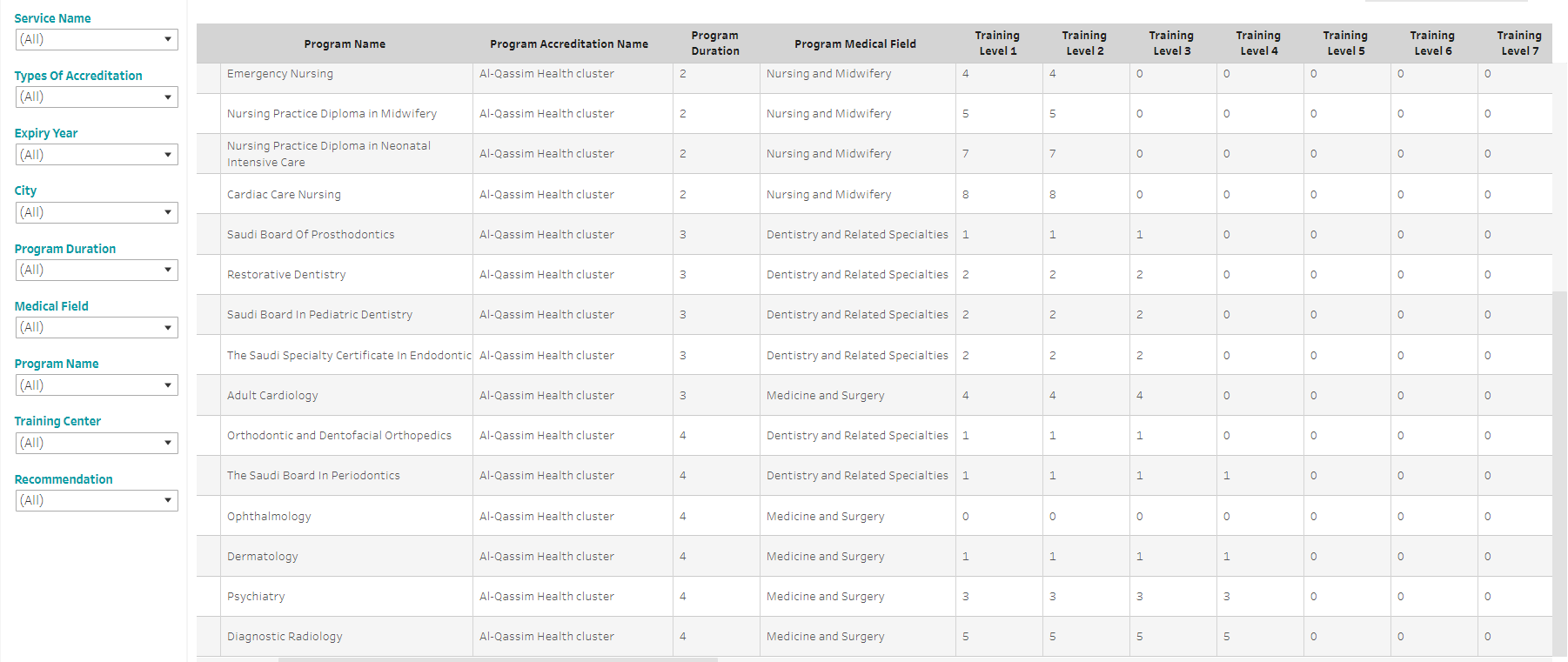Select Dentistry and Related Specialties in Restorative Dentistry row
Viewport: 1568px width, 662px height.
point(857,275)
